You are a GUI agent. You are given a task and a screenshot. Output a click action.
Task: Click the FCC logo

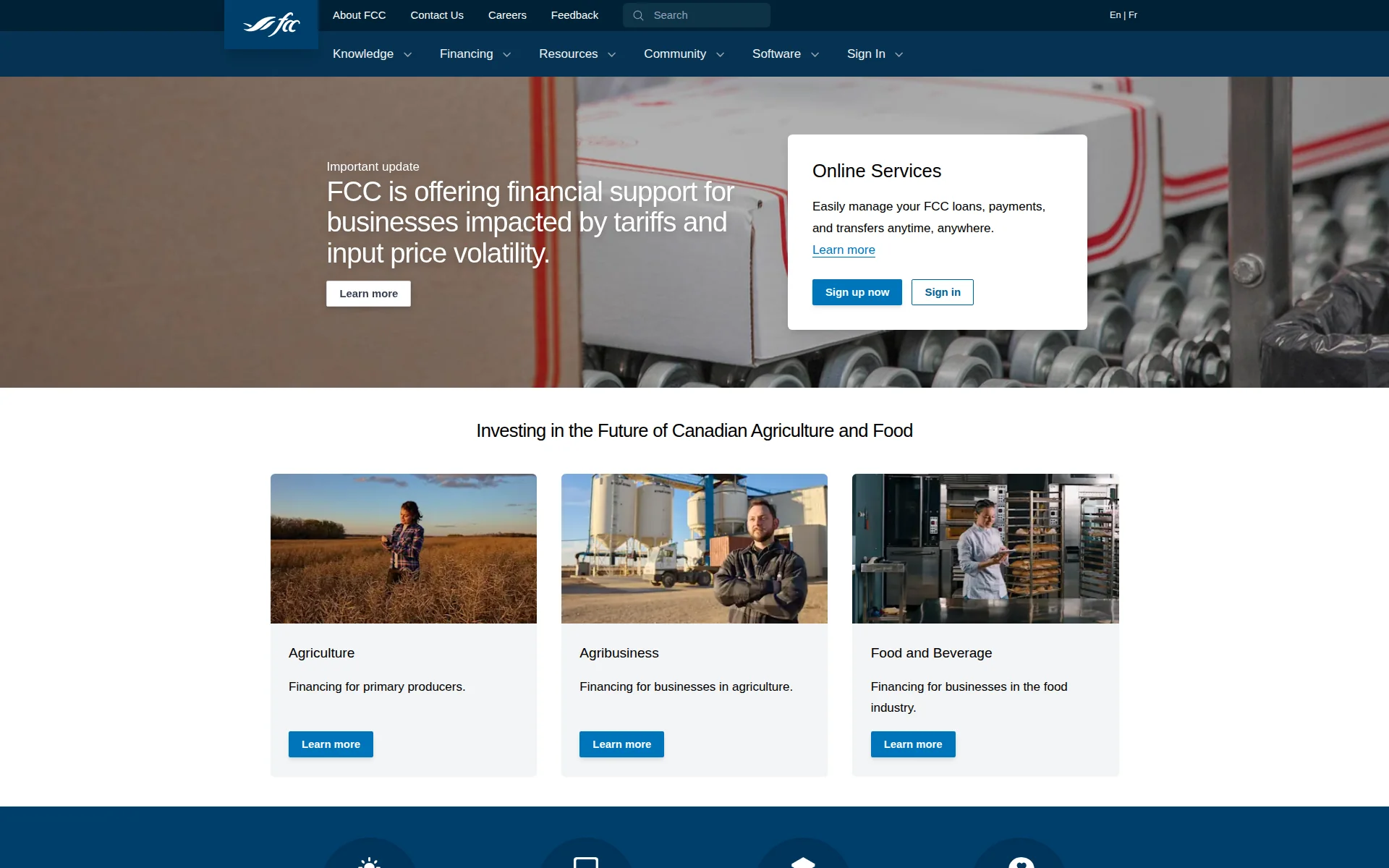[x=271, y=25]
